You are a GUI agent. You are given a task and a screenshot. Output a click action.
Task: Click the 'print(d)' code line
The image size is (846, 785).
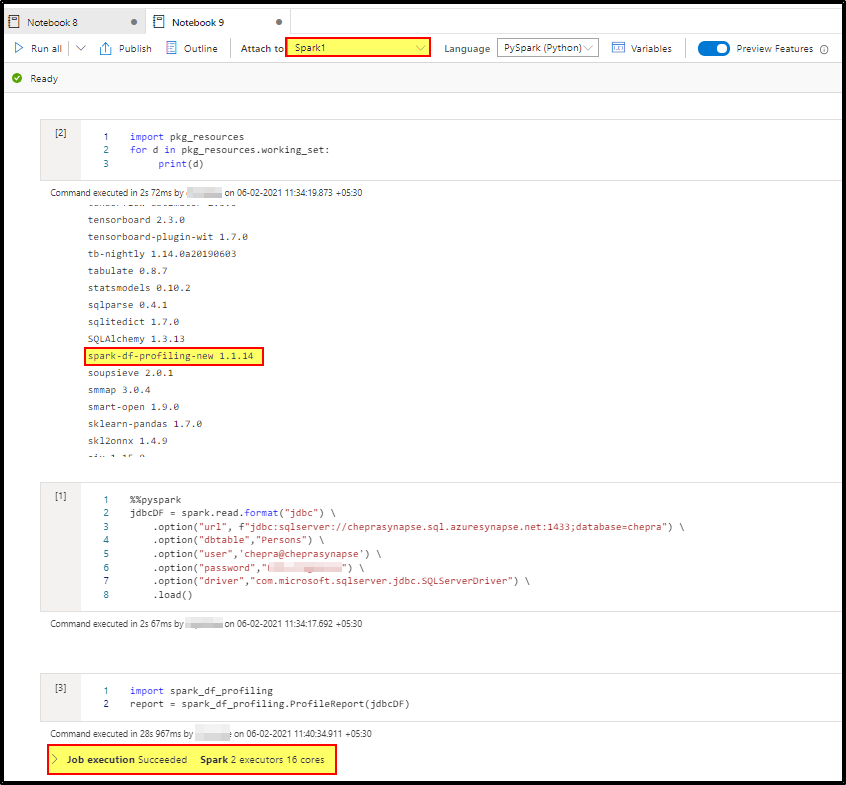click(x=181, y=164)
